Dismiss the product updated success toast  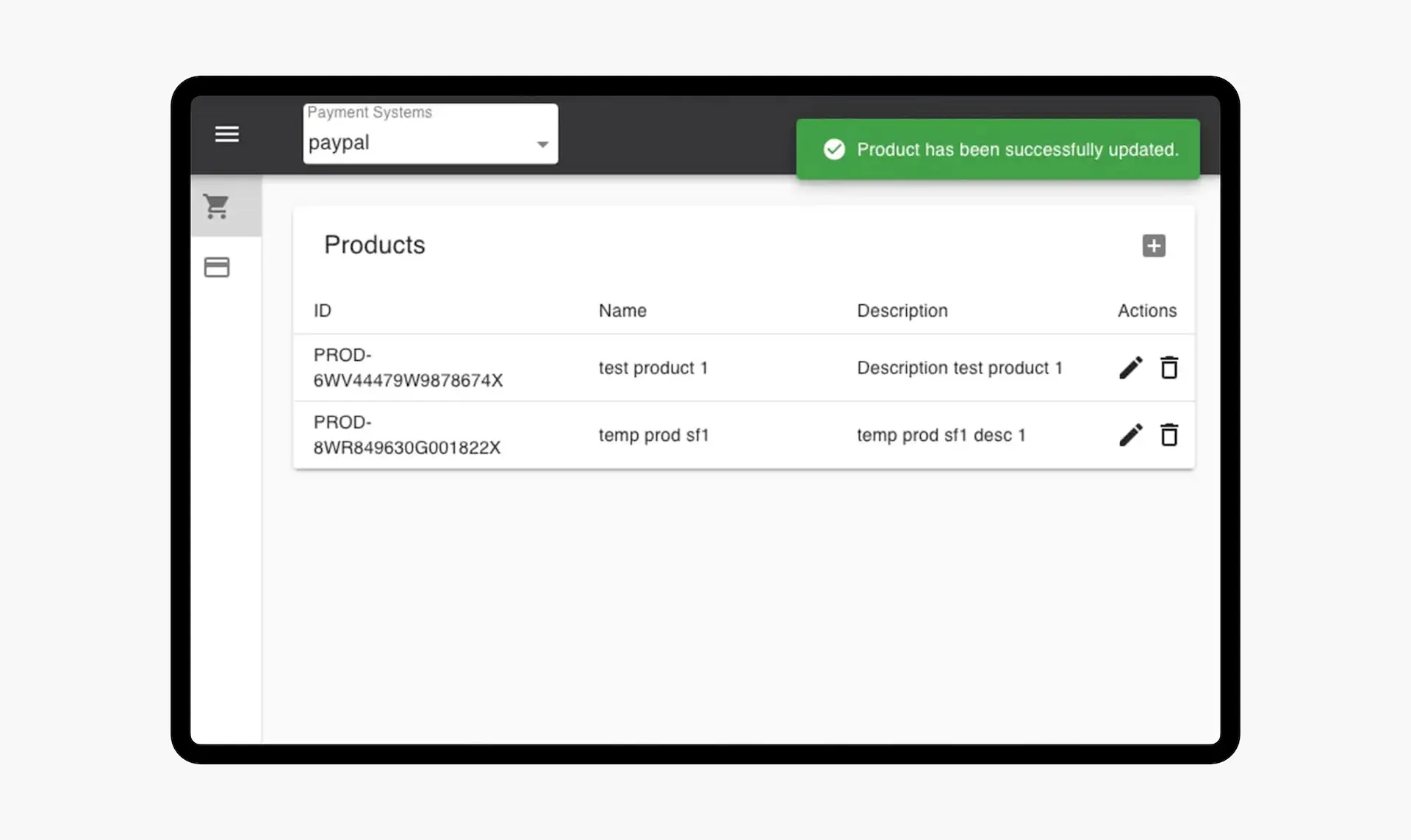pyautogui.click(x=997, y=149)
